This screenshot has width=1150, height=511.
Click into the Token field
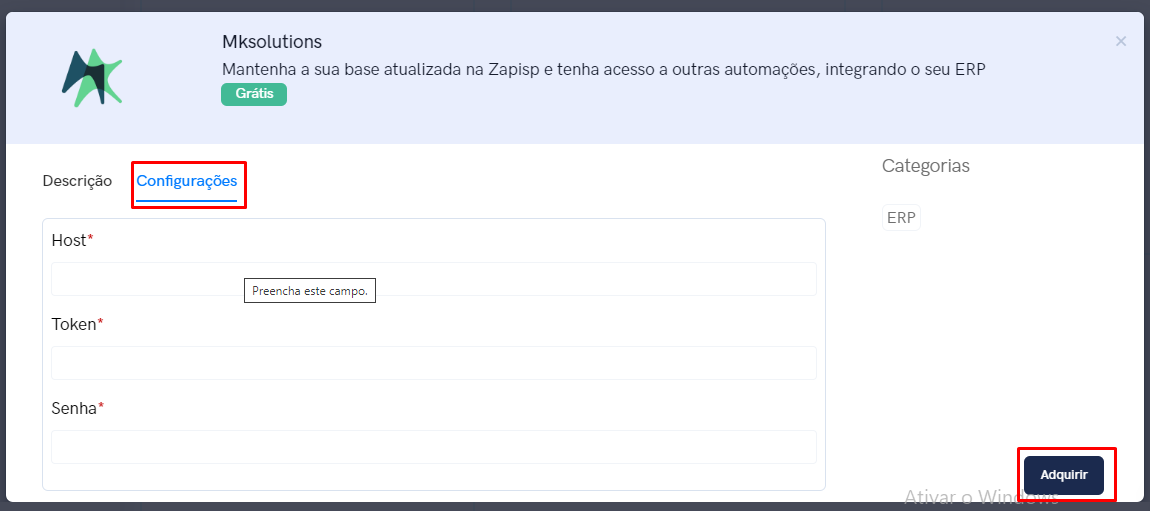point(433,363)
